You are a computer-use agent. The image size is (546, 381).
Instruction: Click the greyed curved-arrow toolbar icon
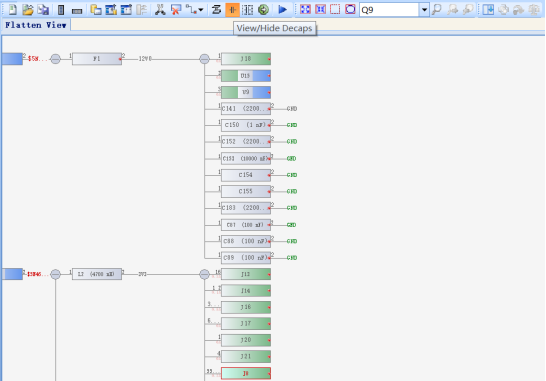pyautogui.click(x=519, y=10)
